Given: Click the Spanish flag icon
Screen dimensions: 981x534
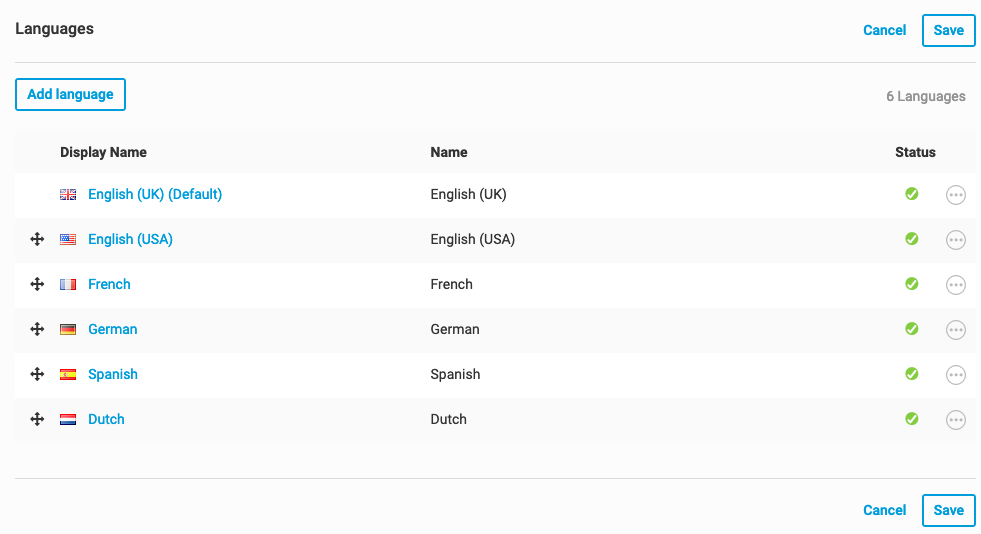Looking at the screenshot, I should click(x=68, y=375).
